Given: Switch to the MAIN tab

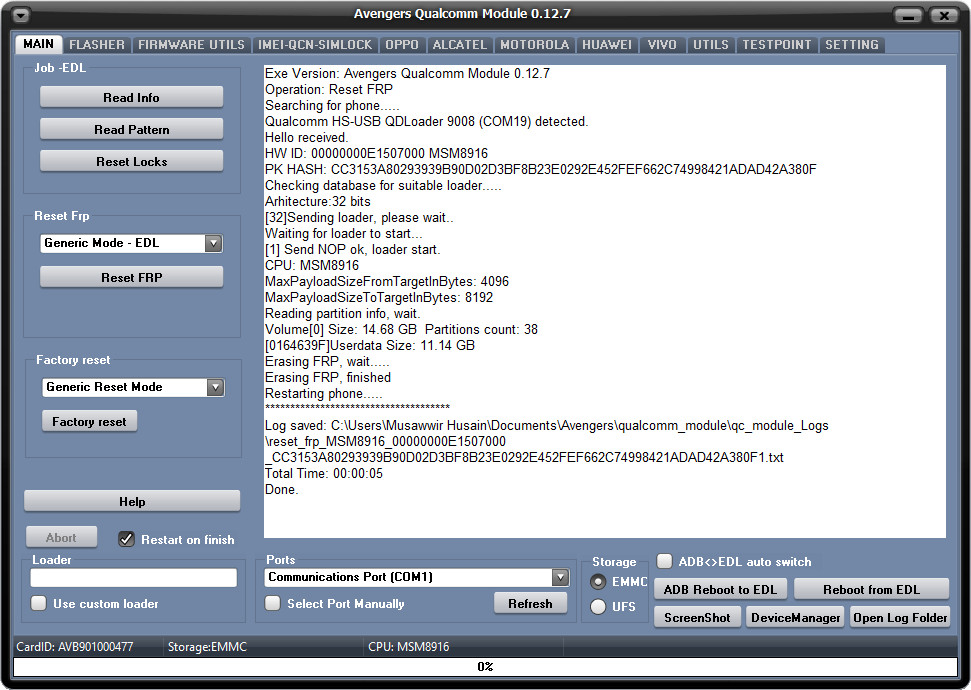Looking at the screenshot, I should click(38, 44).
